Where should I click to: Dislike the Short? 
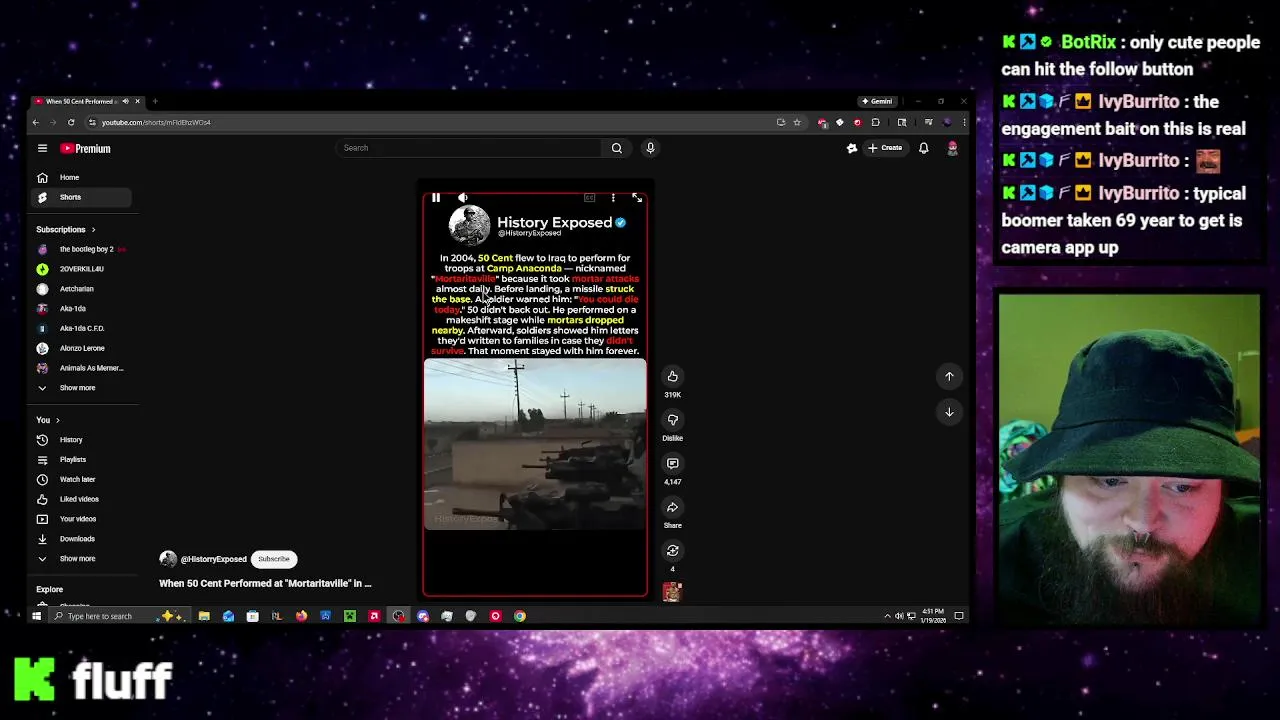672,420
